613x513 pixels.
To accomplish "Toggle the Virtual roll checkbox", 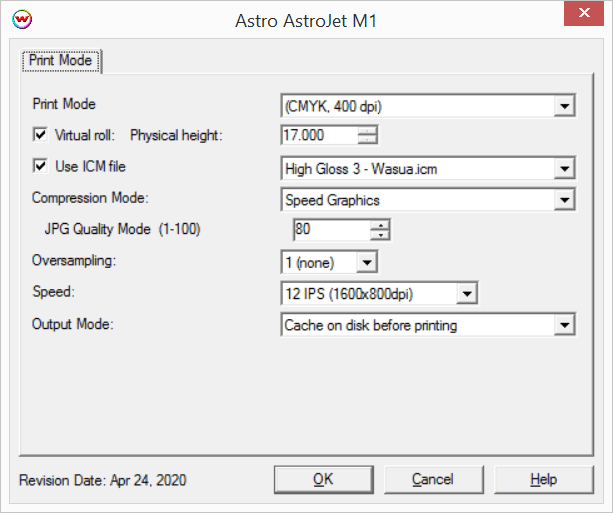I will click(x=40, y=135).
